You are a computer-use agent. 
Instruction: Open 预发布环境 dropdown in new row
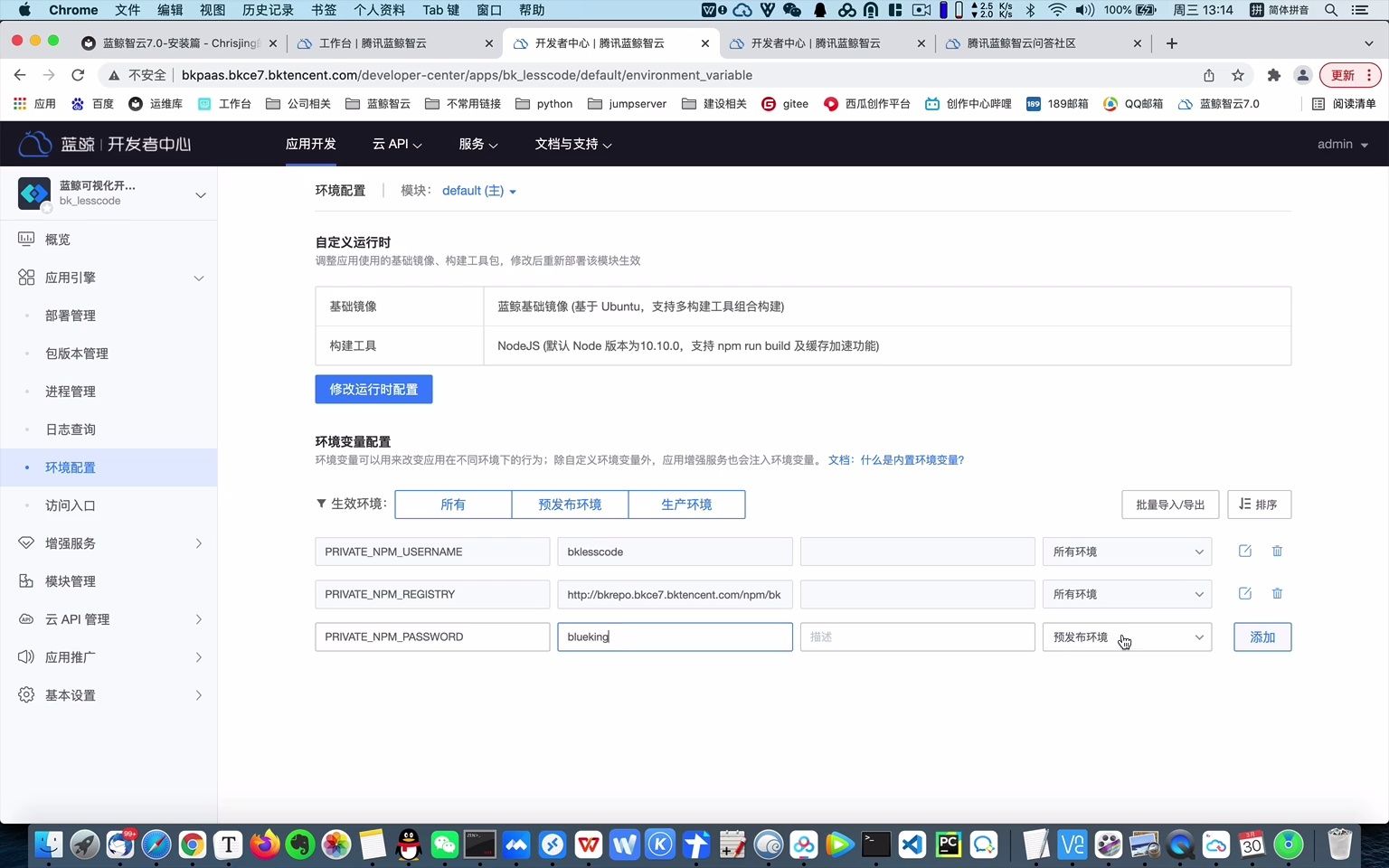click(x=1127, y=637)
